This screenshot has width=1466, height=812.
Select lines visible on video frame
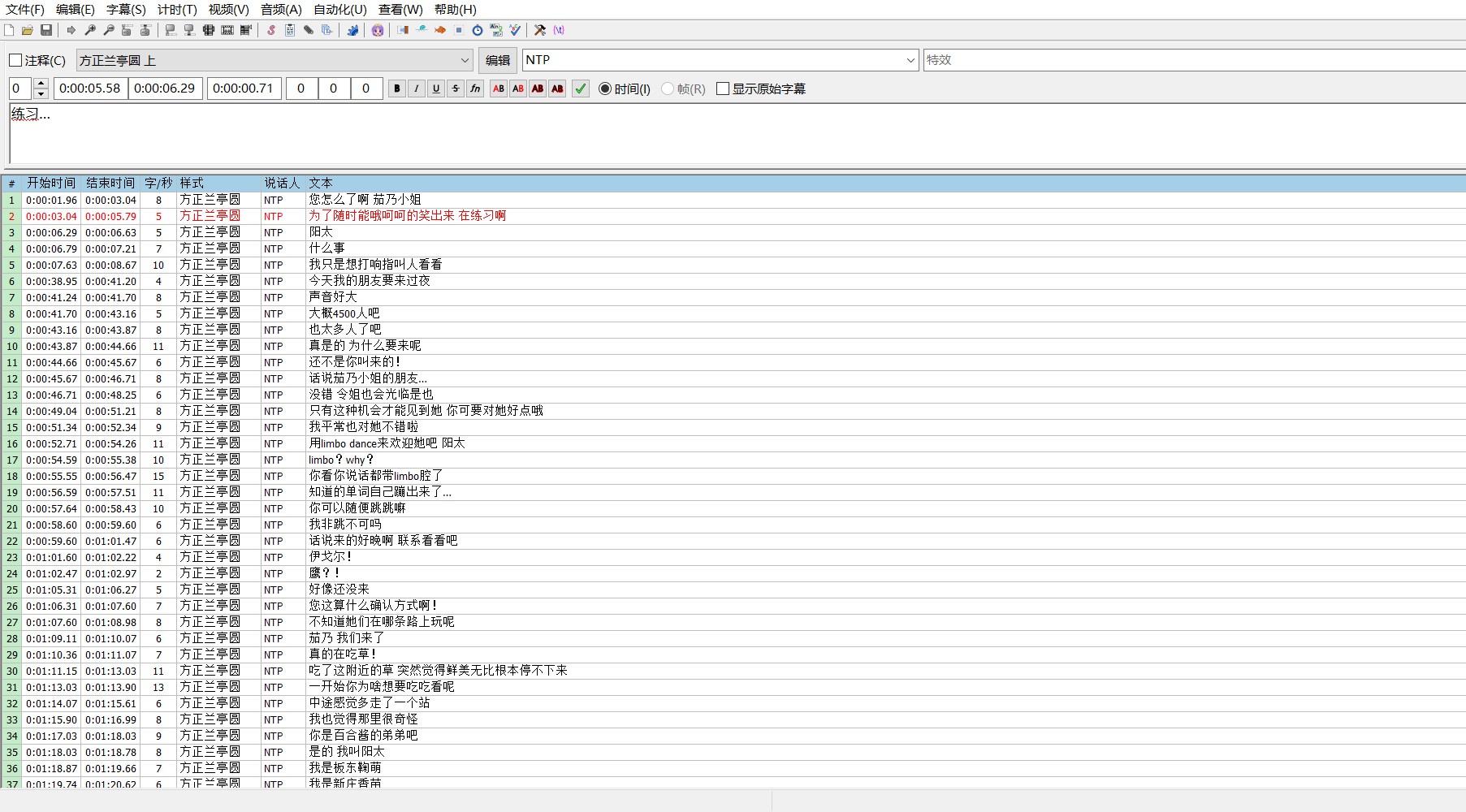click(x=209, y=30)
